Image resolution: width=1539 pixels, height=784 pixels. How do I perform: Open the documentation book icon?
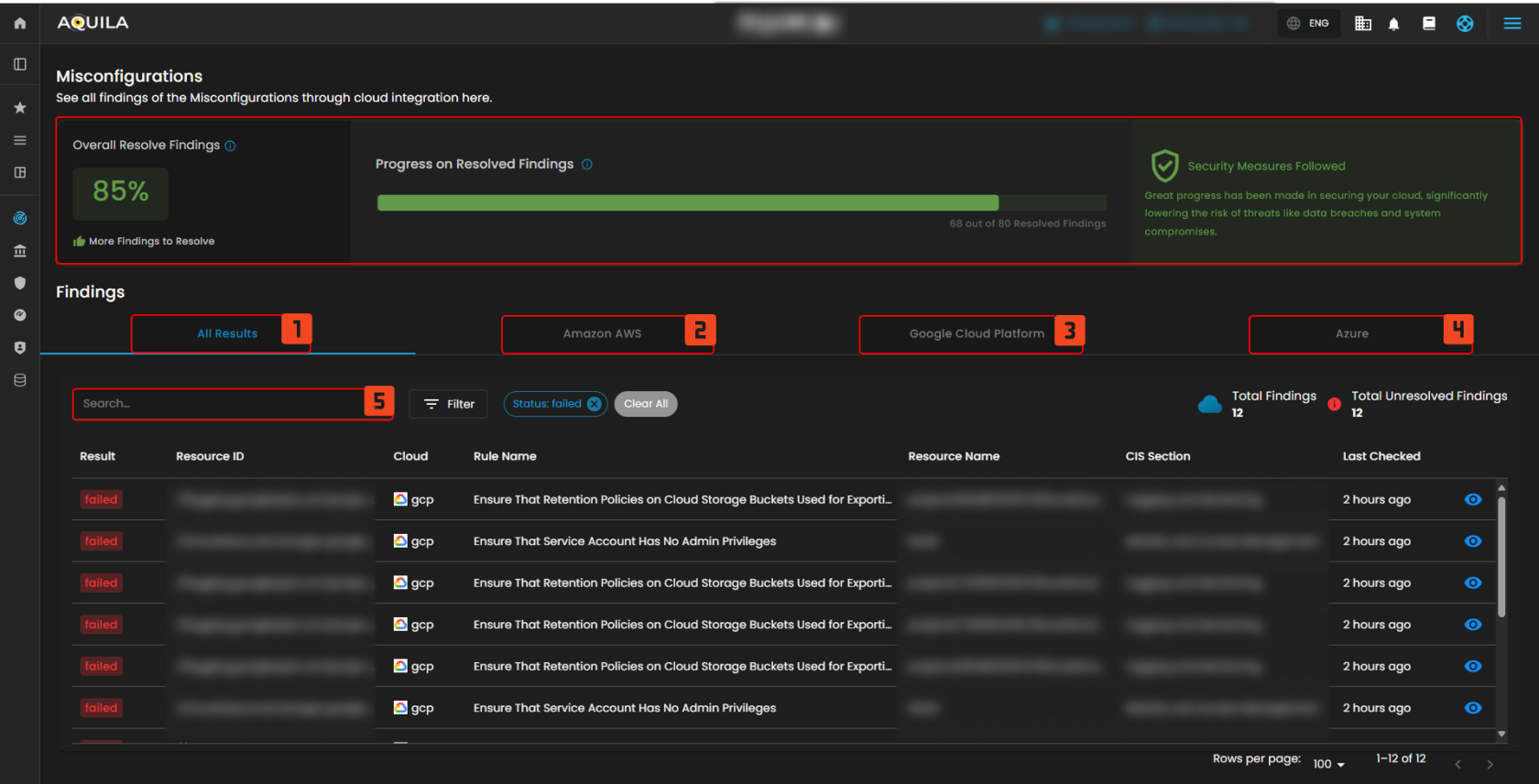tap(1428, 24)
